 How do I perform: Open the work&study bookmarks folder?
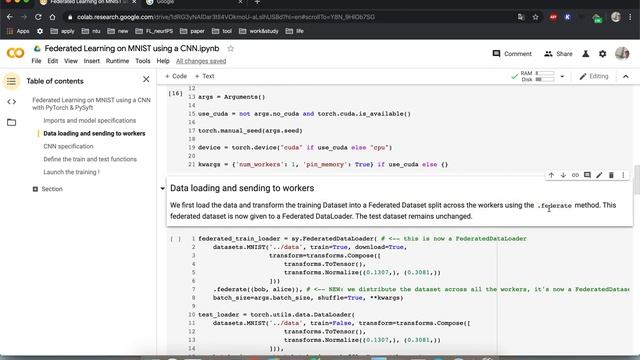pos(258,31)
